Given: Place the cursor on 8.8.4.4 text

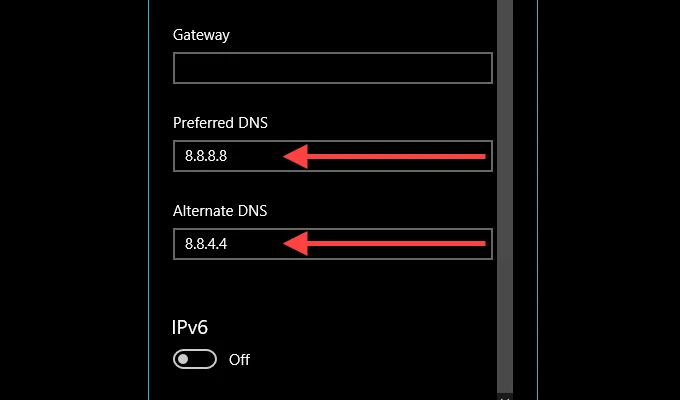Looking at the screenshot, I should coord(206,244).
